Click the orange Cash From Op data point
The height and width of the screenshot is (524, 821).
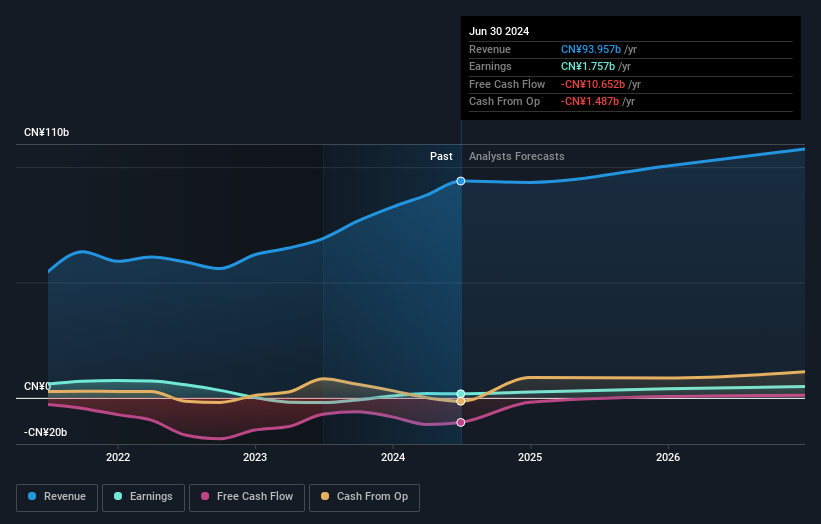click(x=461, y=402)
